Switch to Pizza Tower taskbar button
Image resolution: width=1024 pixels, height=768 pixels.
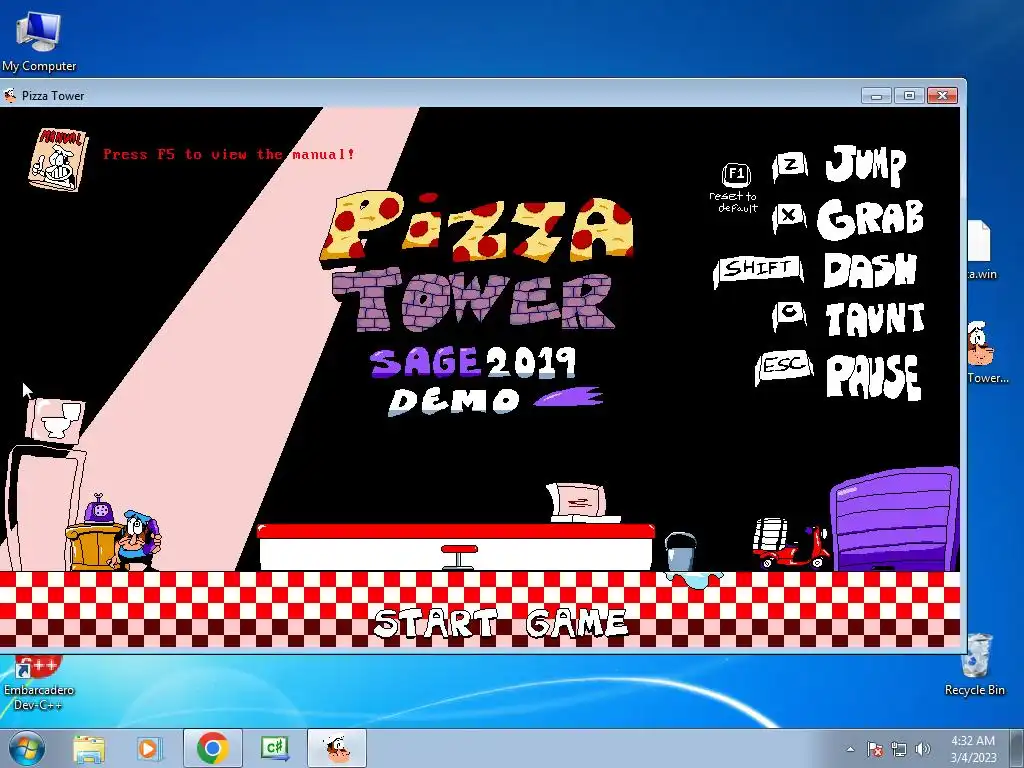[337, 748]
